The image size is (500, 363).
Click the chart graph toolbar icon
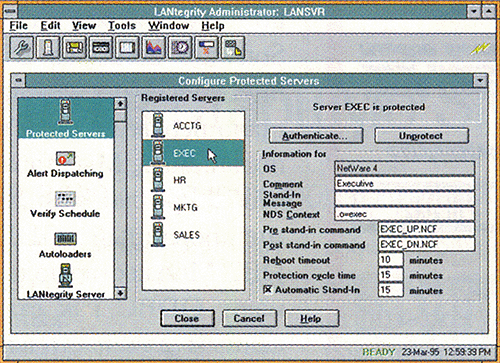[x=154, y=48]
